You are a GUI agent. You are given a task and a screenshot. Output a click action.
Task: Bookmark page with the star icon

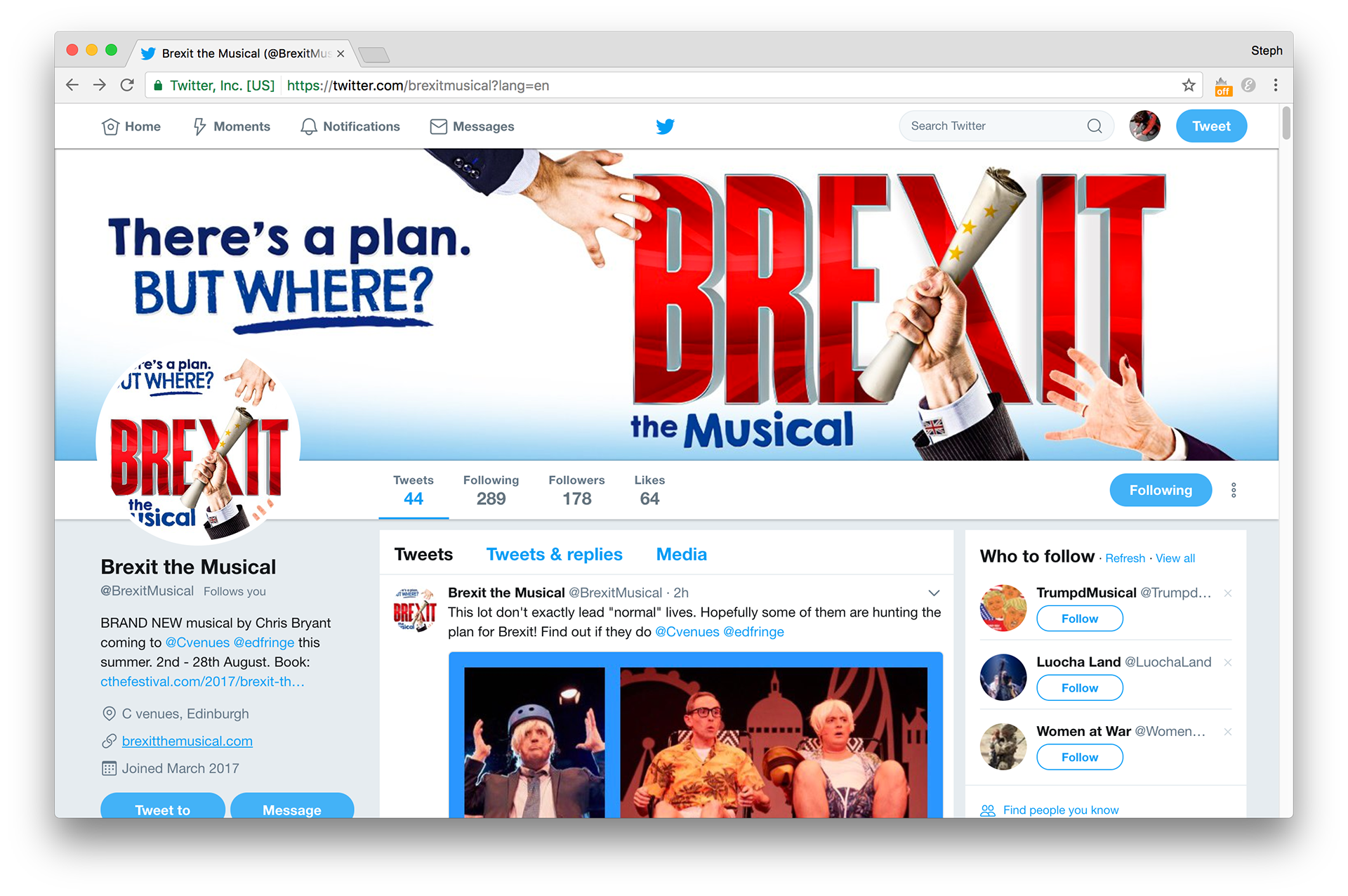[1189, 86]
